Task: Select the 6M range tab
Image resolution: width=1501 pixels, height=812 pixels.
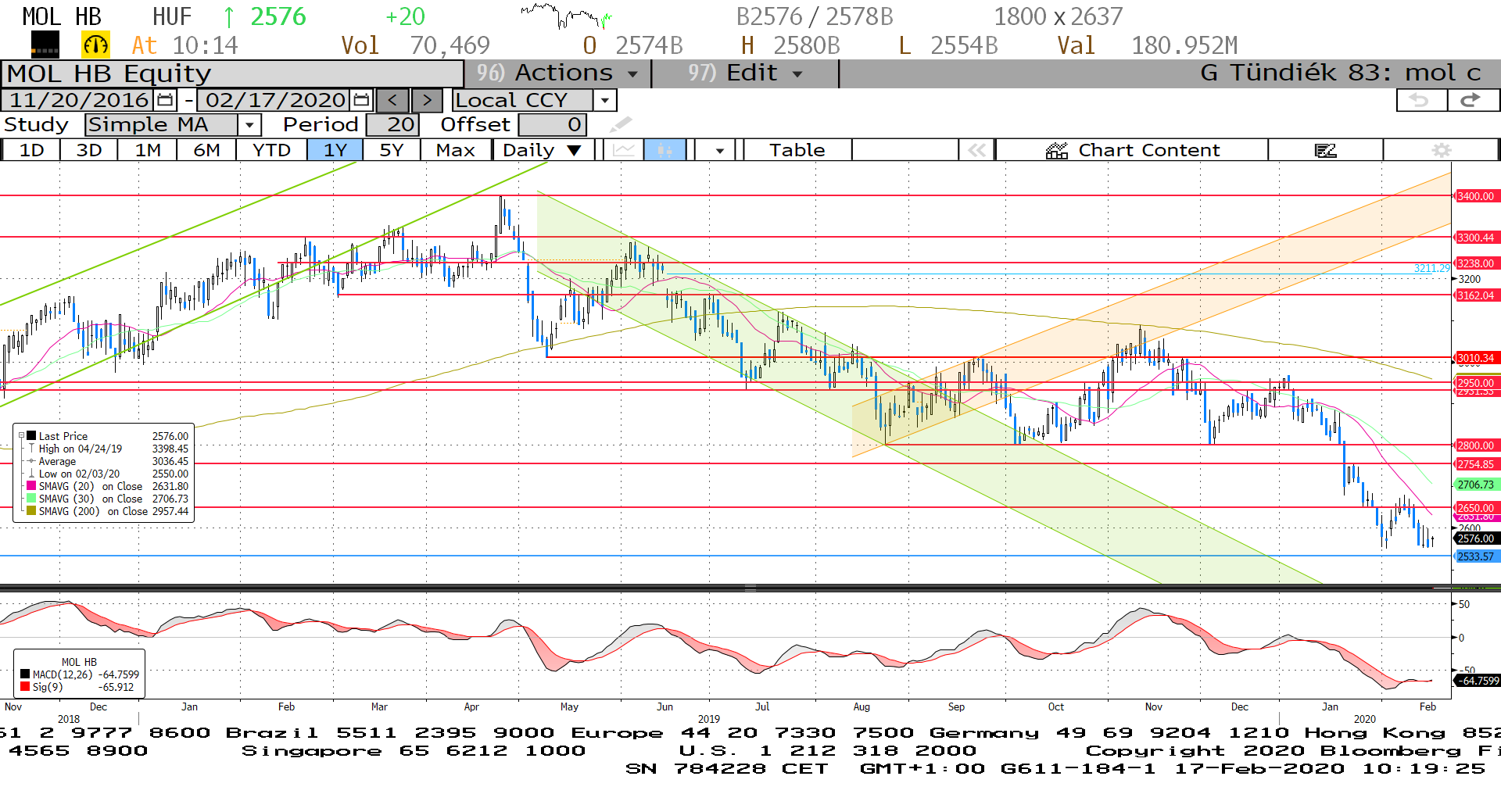Action: (206, 150)
